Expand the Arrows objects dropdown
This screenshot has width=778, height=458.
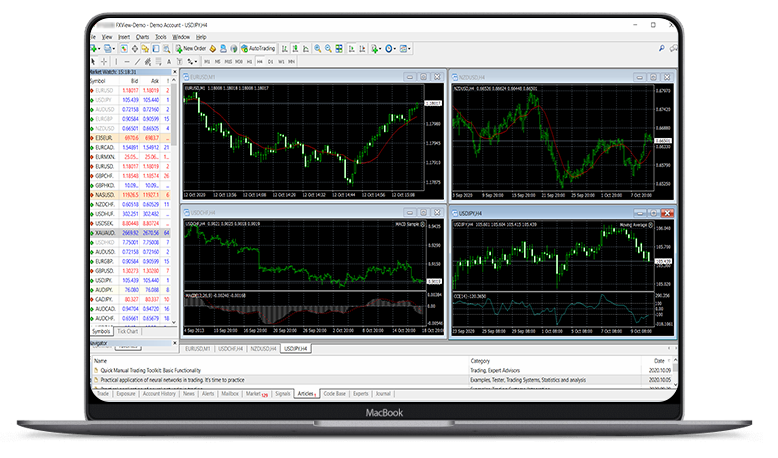[196, 62]
